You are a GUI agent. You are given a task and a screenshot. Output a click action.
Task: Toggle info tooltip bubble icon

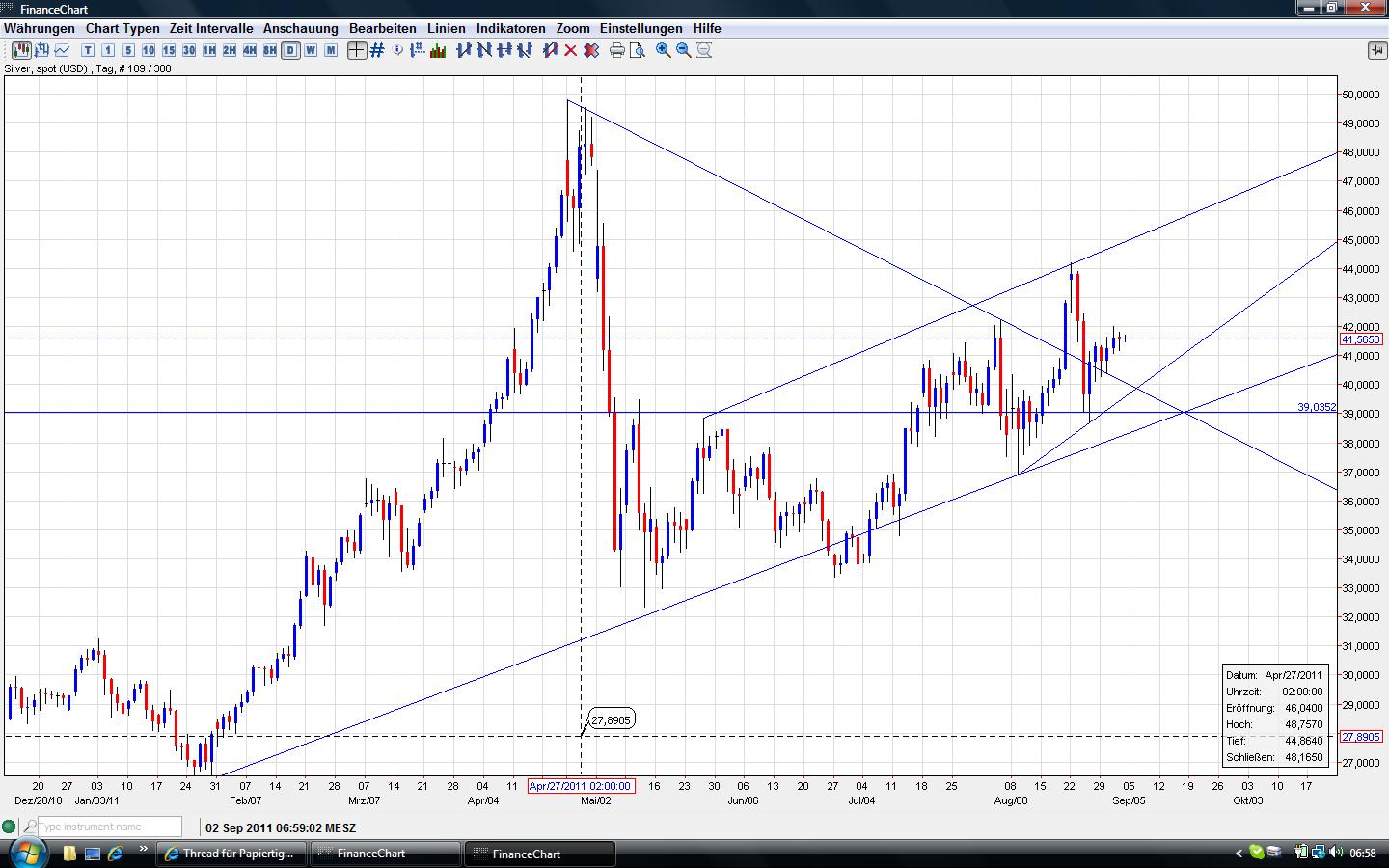click(398, 50)
